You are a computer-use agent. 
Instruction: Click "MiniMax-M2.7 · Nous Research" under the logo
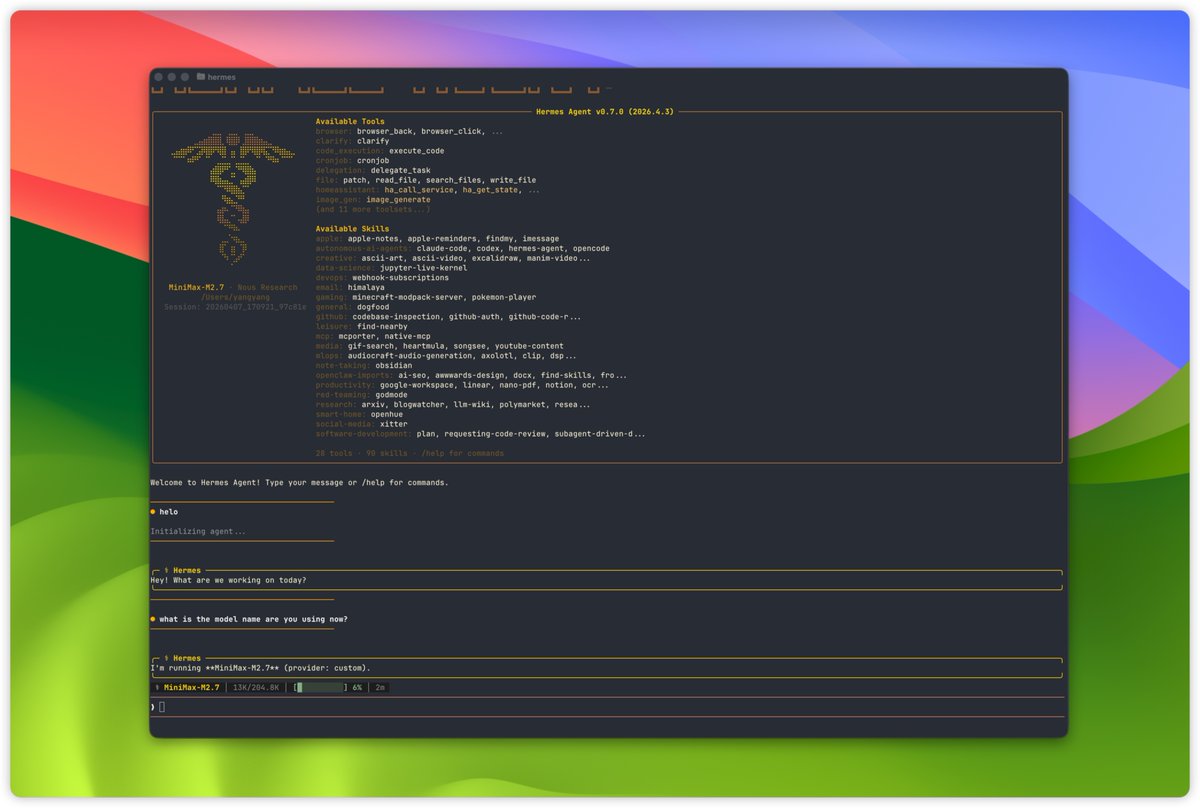tap(233, 287)
